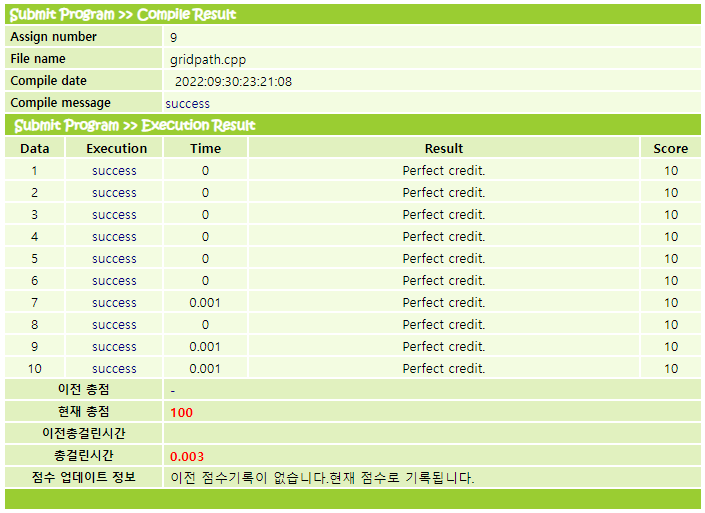The height and width of the screenshot is (513, 705).
Task: Open the success link for Data 4
Action: point(114,237)
